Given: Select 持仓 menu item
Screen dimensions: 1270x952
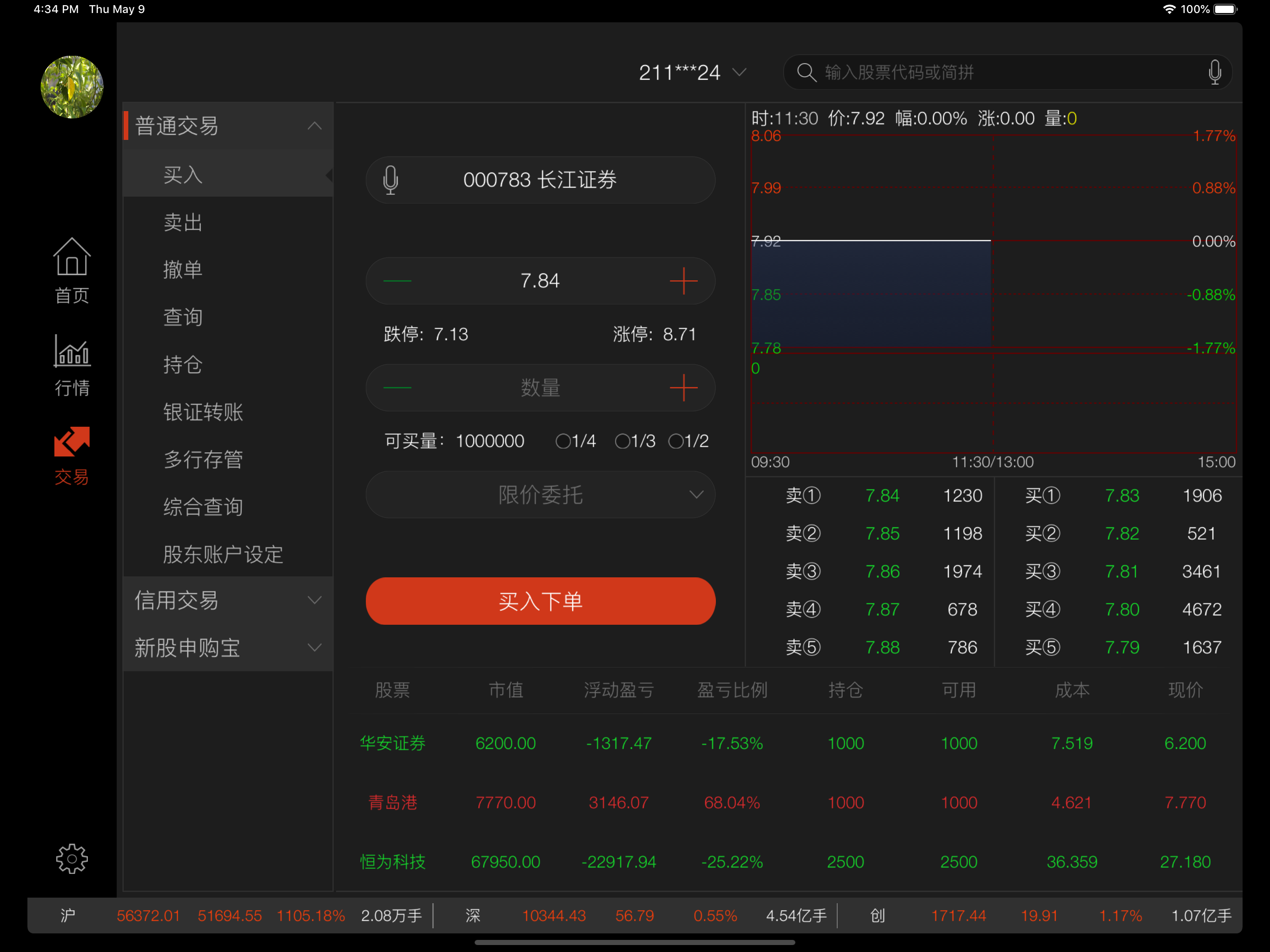Looking at the screenshot, I should click(229, 364).
